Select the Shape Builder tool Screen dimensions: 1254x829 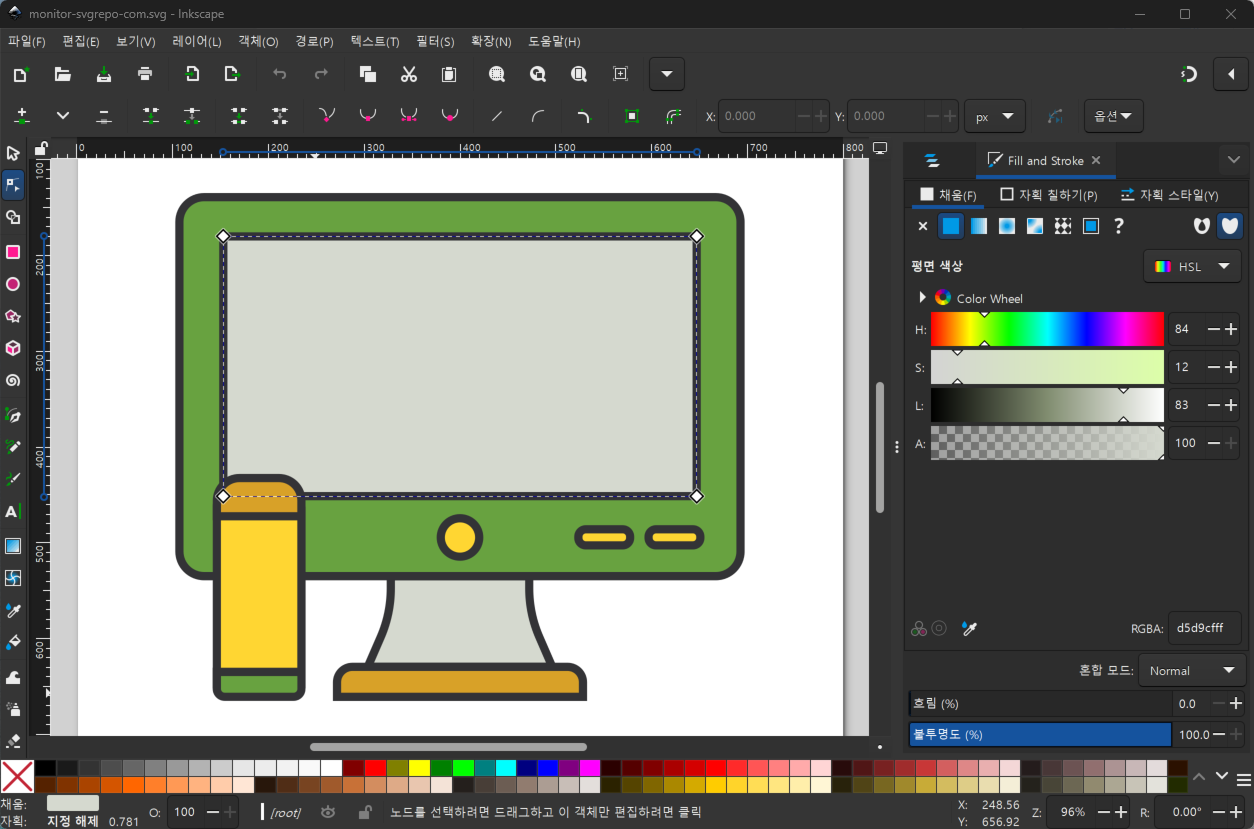pos(13,217)
